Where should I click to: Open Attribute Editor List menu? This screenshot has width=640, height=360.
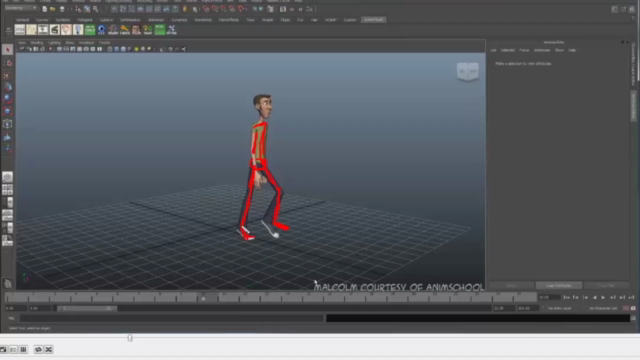[493, 50]
